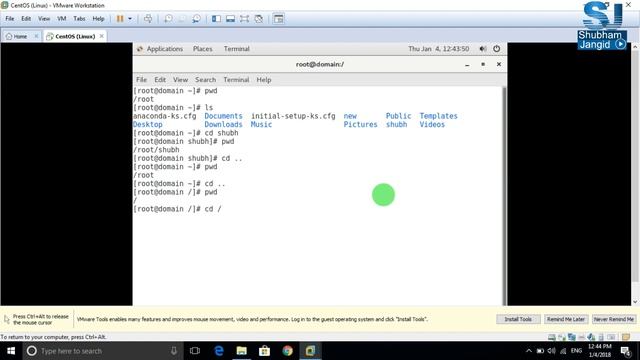Click the VMware Workstation taskbar icon

[x=310, y=351]
